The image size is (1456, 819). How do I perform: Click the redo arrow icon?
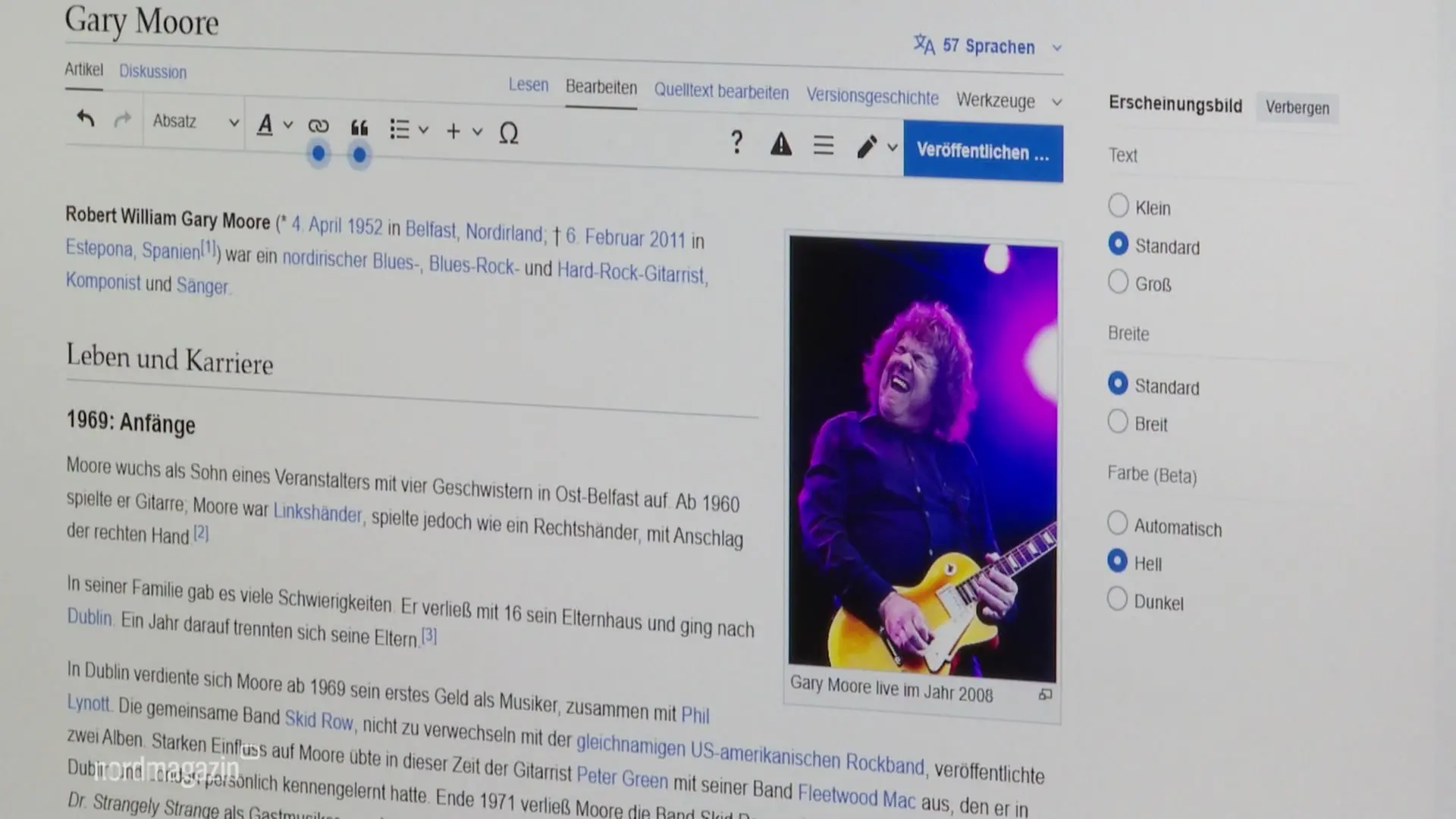pyautogui.click(x=124, y=120)
